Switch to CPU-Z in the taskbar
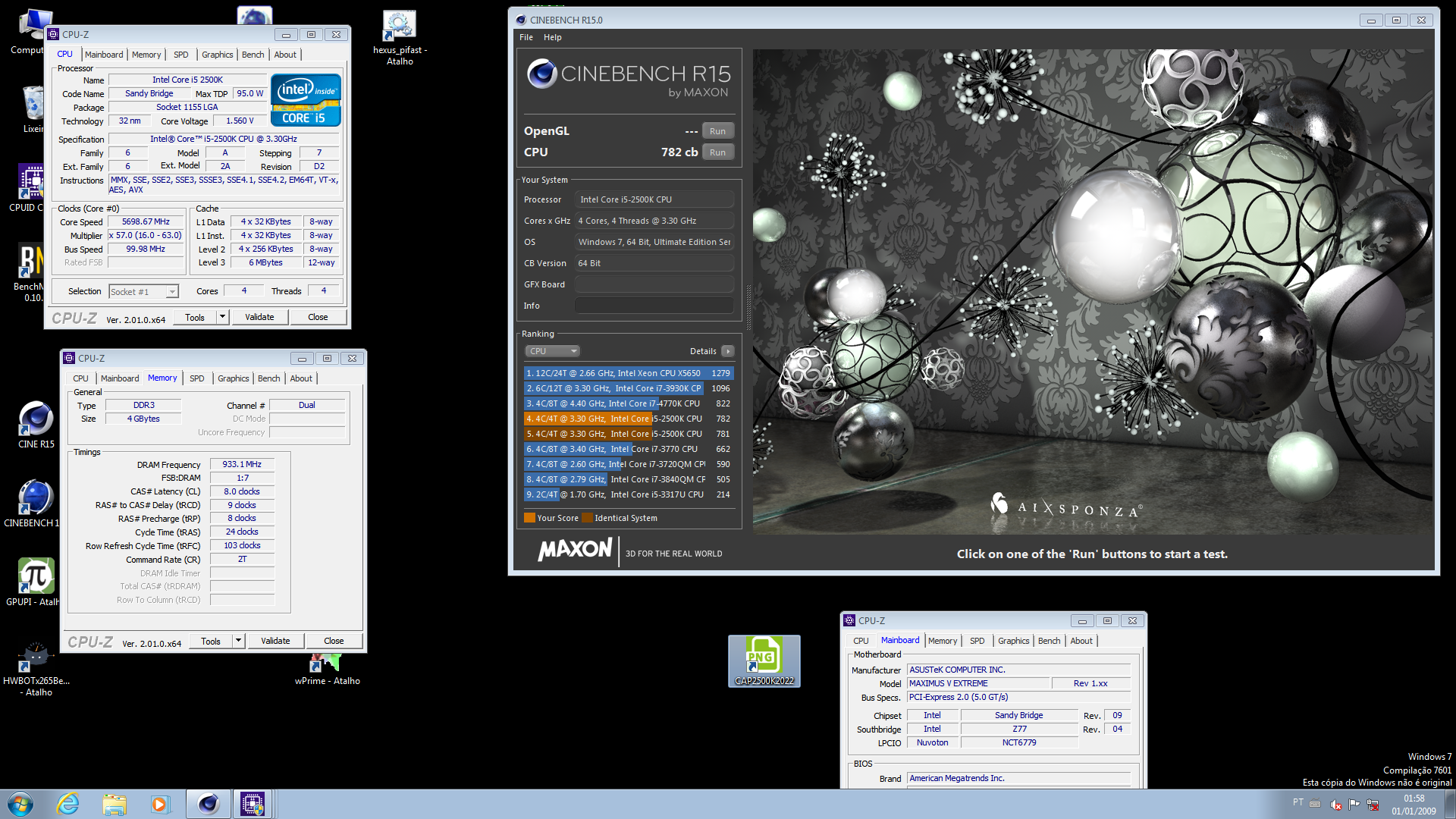 253,804
